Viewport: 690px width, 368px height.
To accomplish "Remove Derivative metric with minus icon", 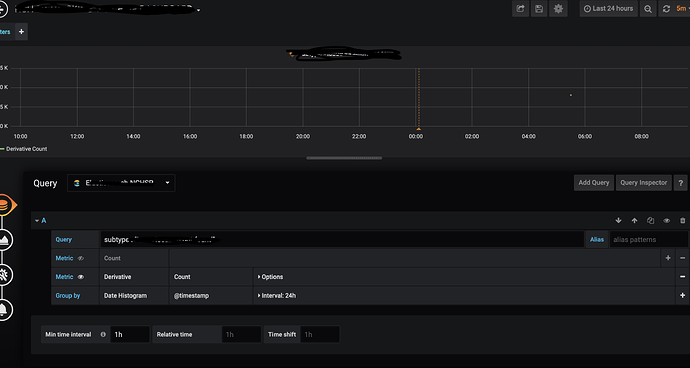I will [683, 277].
